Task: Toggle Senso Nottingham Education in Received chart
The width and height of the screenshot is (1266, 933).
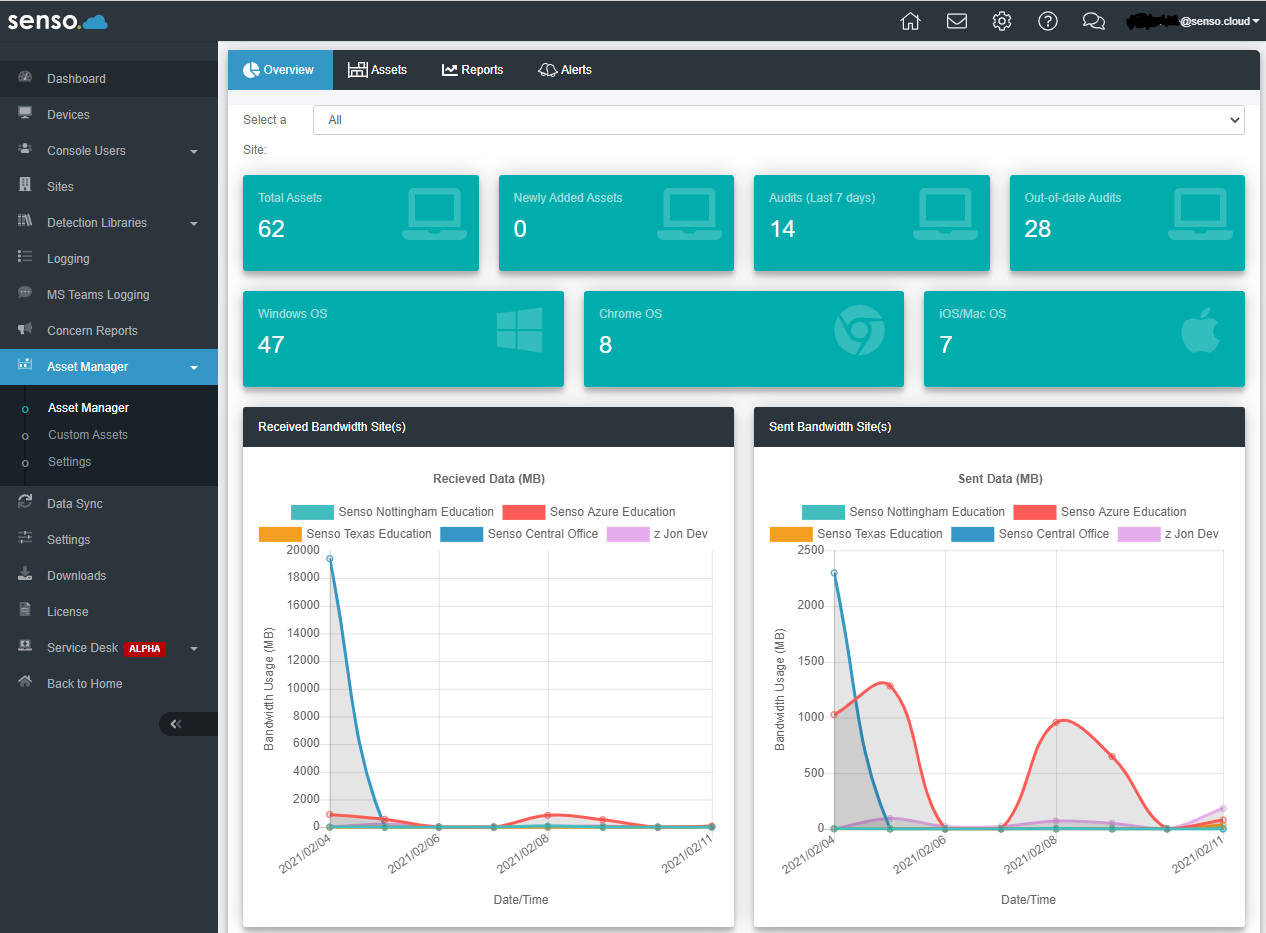Action: (x=392, y=512)
